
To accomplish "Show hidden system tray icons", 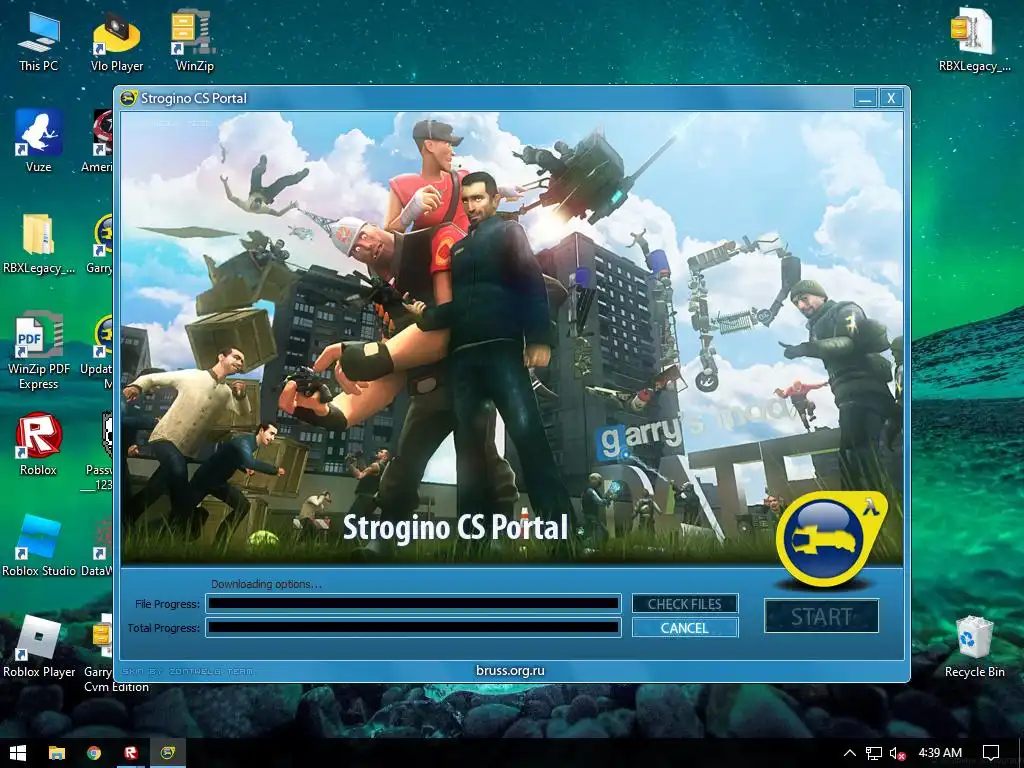I will 850,753.
